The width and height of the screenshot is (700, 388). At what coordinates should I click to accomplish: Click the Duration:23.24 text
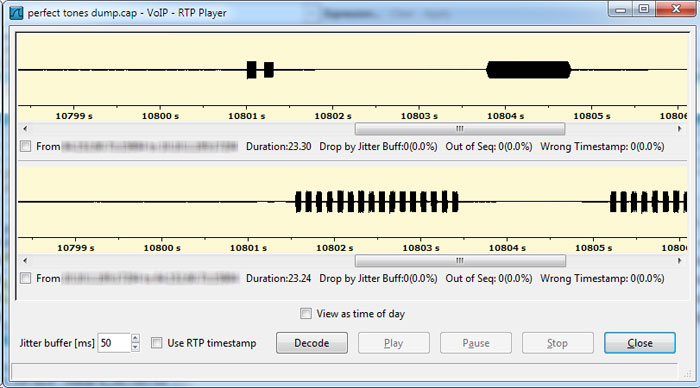tap(279, 278)
